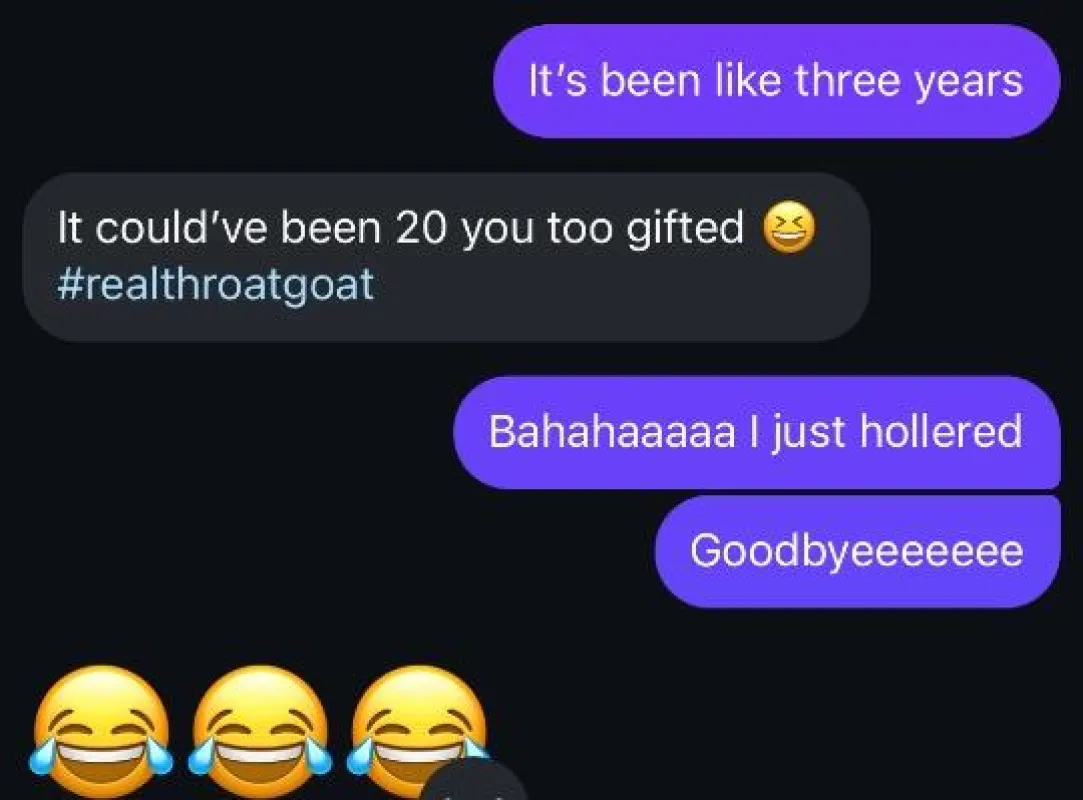1083x800 pixels.
Task: Click 'It's been' at the top bubble's start
Action: [615, 80]
